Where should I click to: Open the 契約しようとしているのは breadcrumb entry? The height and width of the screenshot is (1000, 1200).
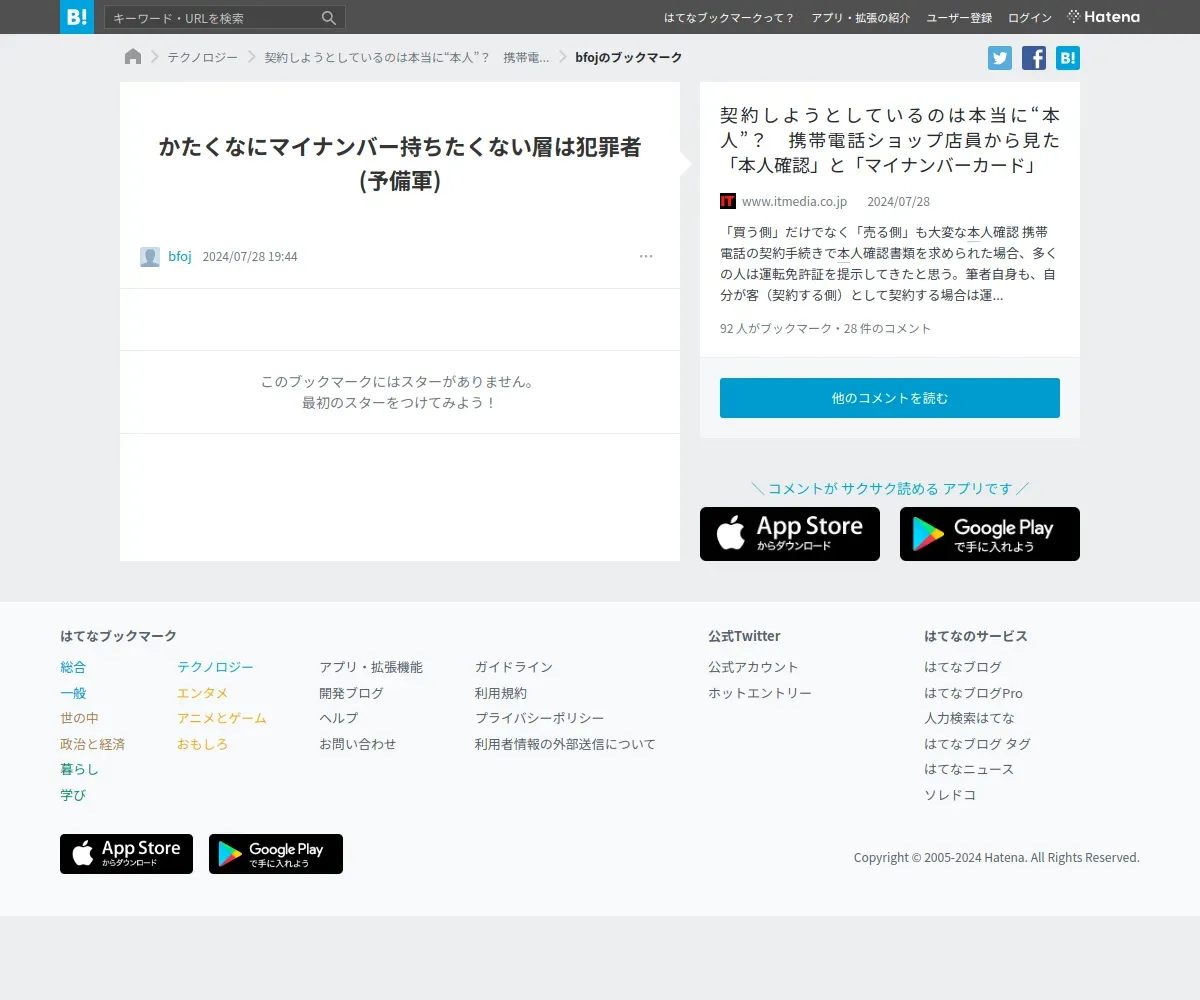coord(407,58)
